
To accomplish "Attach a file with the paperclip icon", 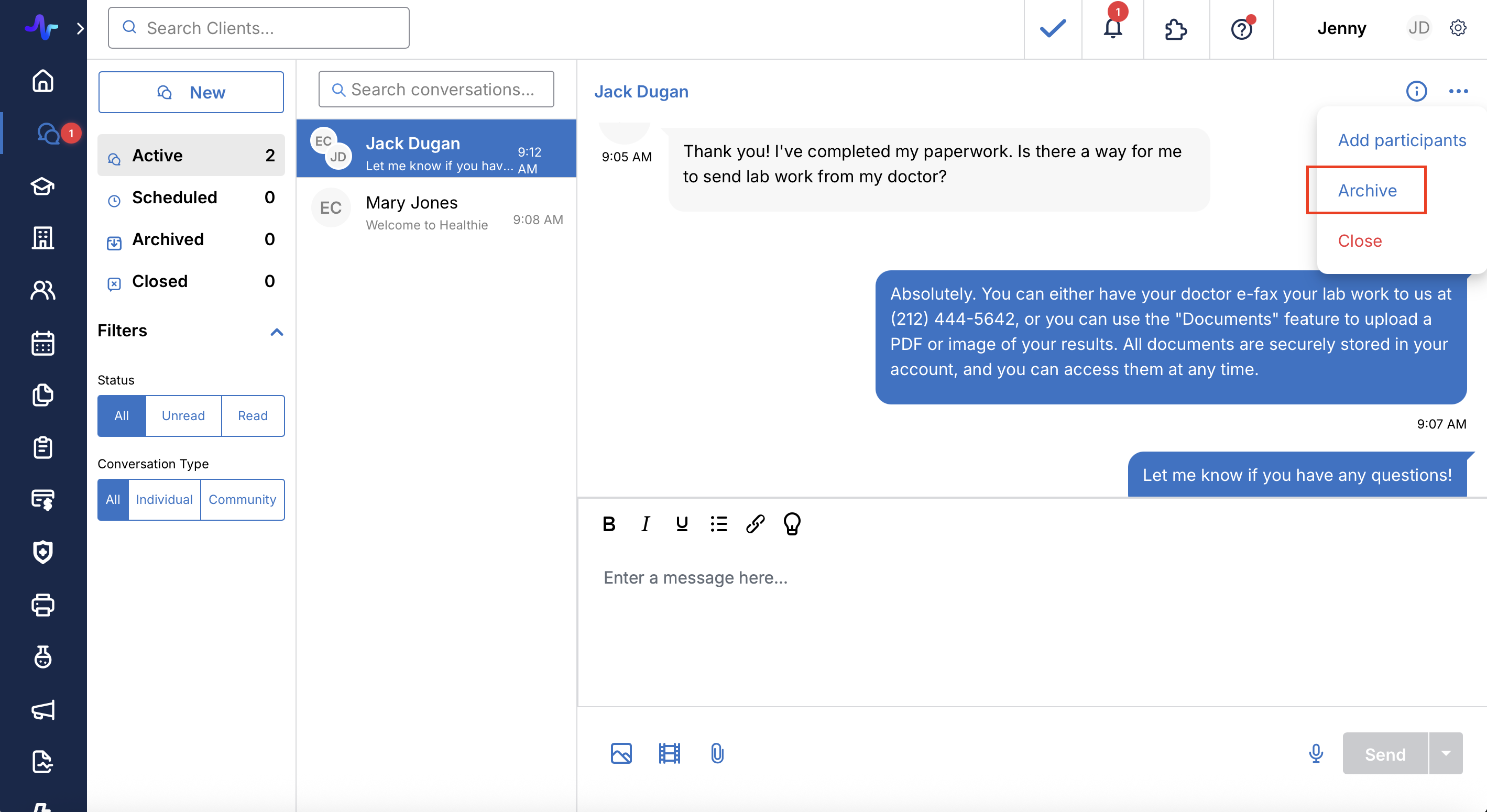I will [x=717, y=753].
